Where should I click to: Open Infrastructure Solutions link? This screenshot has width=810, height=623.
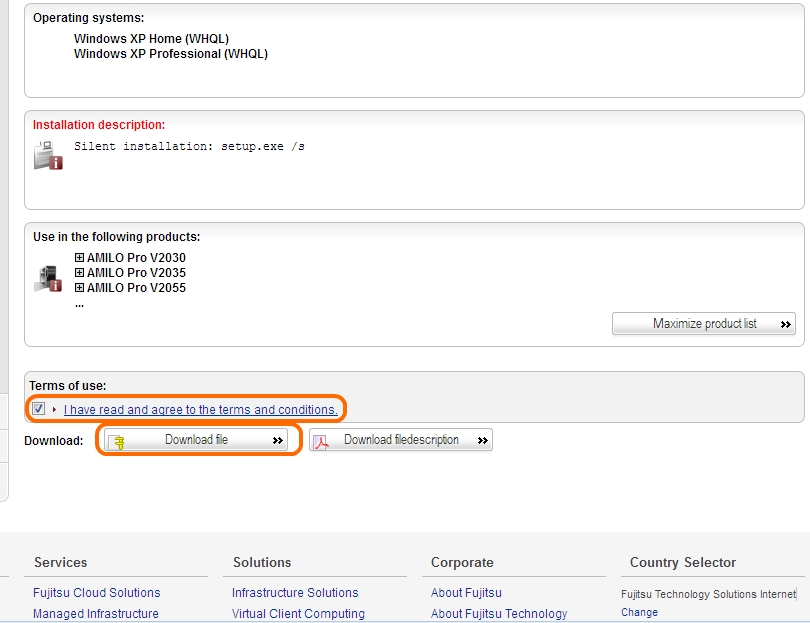click(295, 593)
